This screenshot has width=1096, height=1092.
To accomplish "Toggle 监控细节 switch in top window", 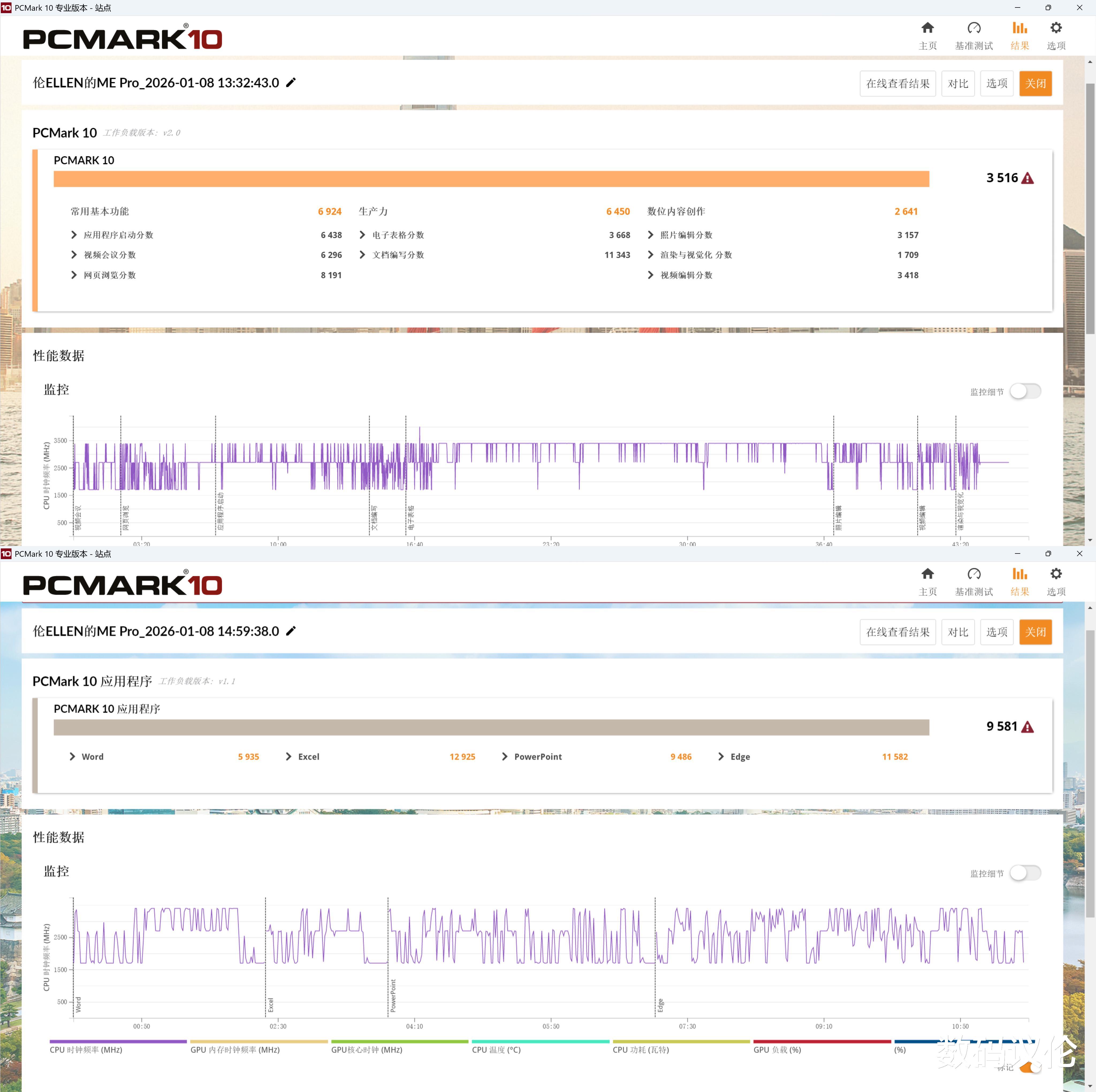I will 1025,392.
